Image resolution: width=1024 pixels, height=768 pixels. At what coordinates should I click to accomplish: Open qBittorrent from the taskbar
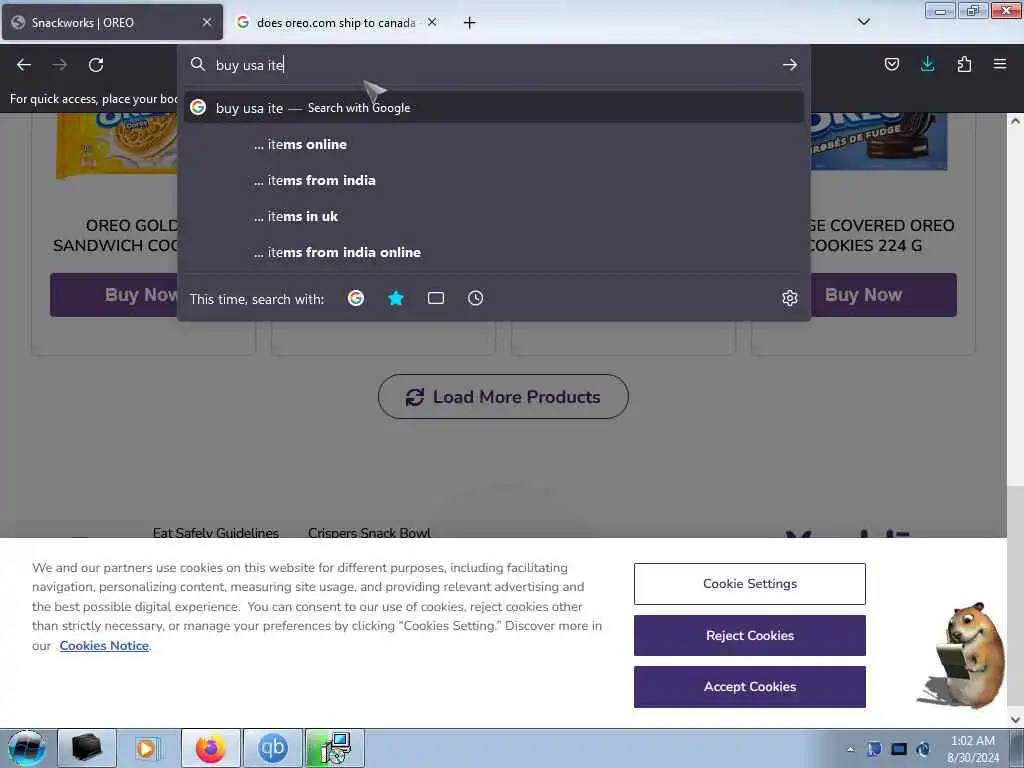272,748
